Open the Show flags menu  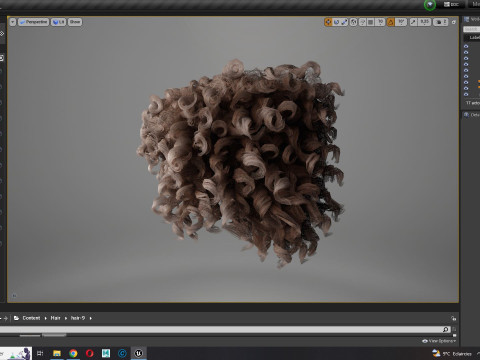pos(75,22)
